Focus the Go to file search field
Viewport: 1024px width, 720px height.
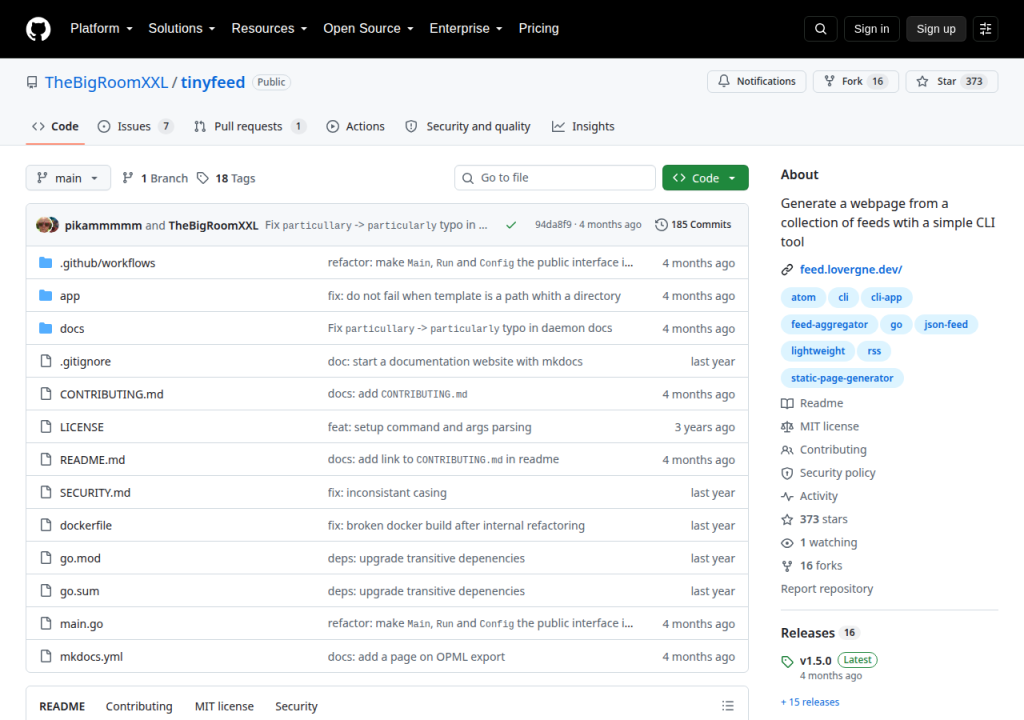[554, 178]
